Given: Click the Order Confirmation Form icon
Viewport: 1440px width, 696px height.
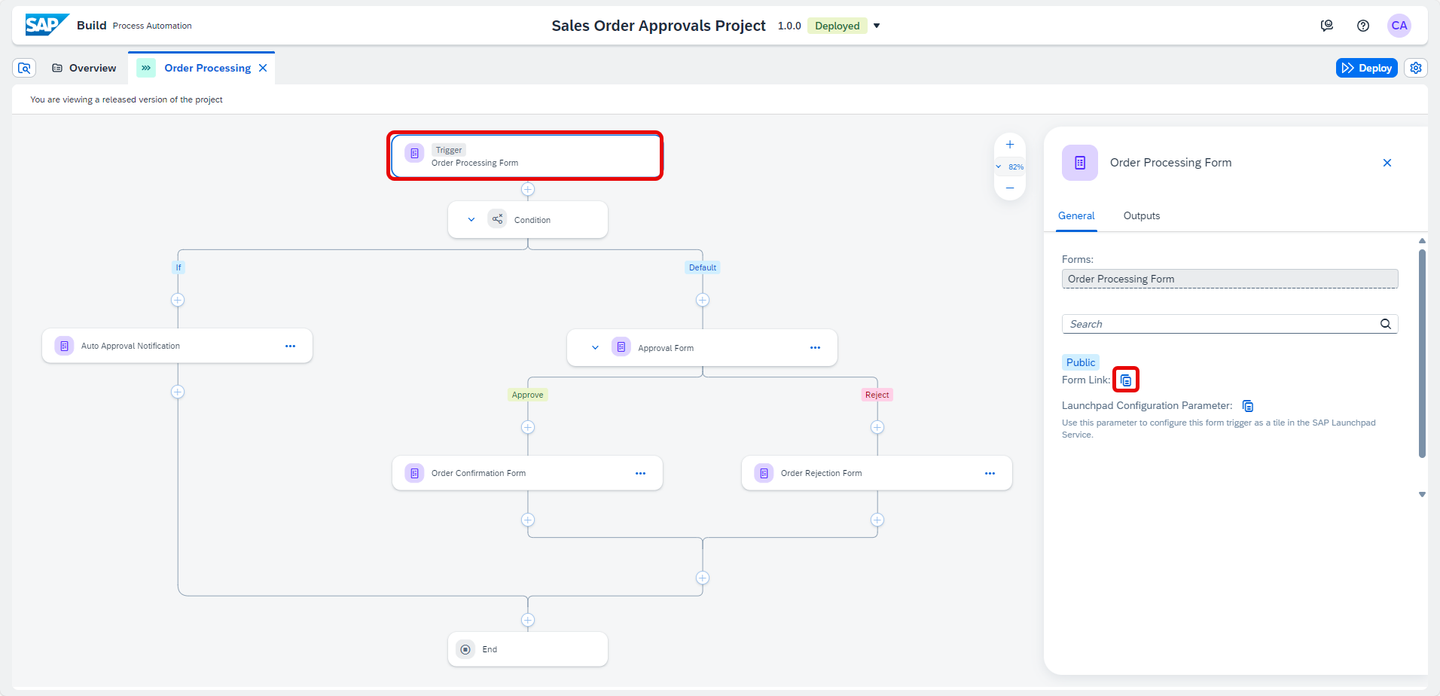Looking at the screenshot, I should click(x=414, y=473).
